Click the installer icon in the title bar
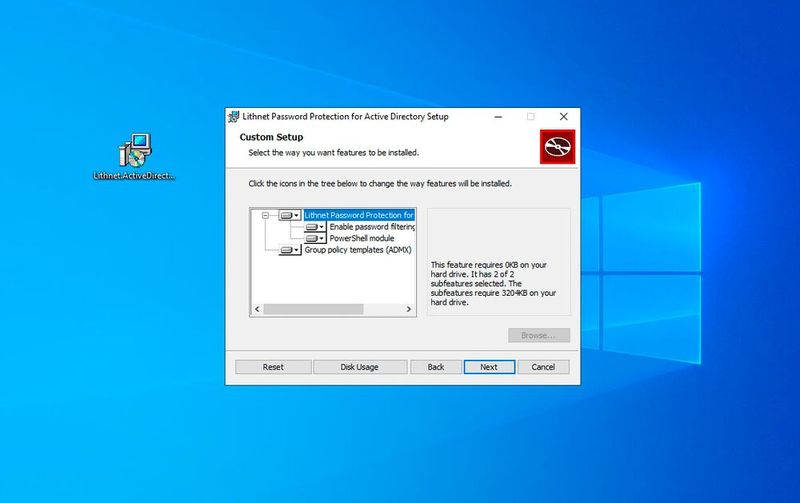The image size is (800, 503). click(x=233, y=117)
